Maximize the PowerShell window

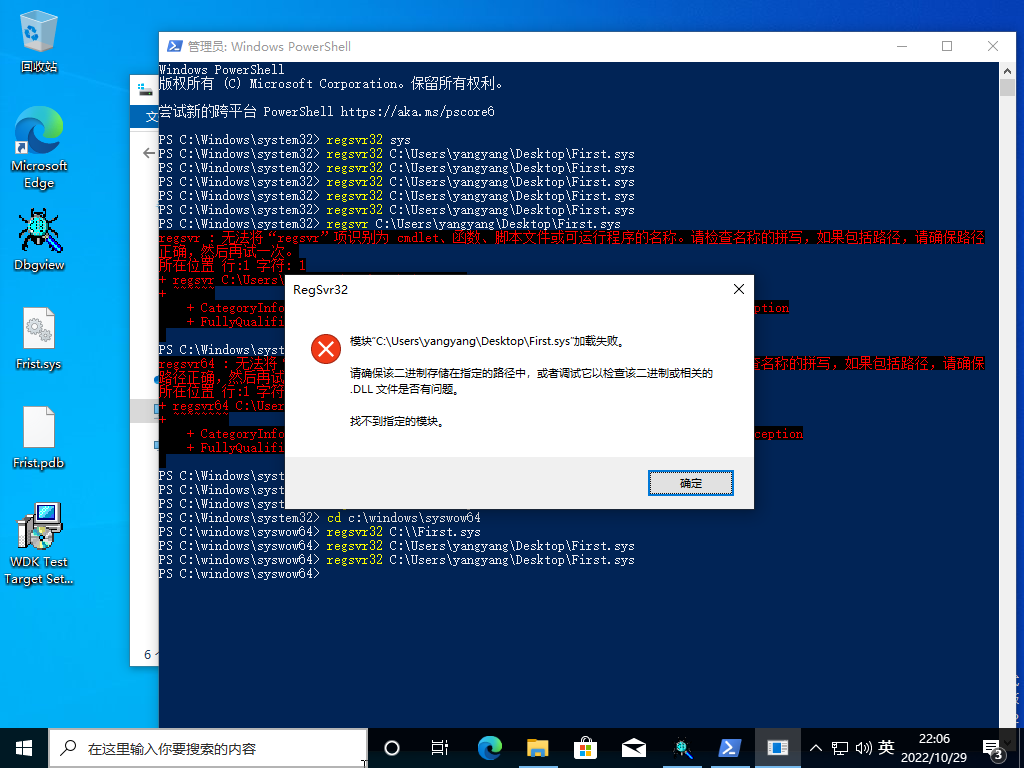point(947,46)
